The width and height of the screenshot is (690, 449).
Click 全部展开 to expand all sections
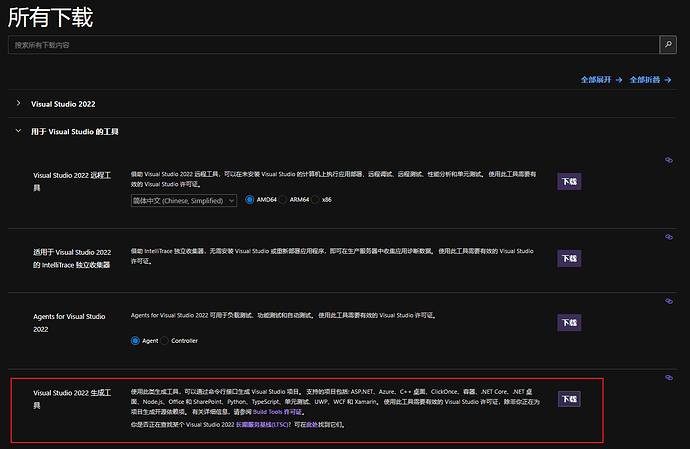pyautogui.click(x=601, y=80)
